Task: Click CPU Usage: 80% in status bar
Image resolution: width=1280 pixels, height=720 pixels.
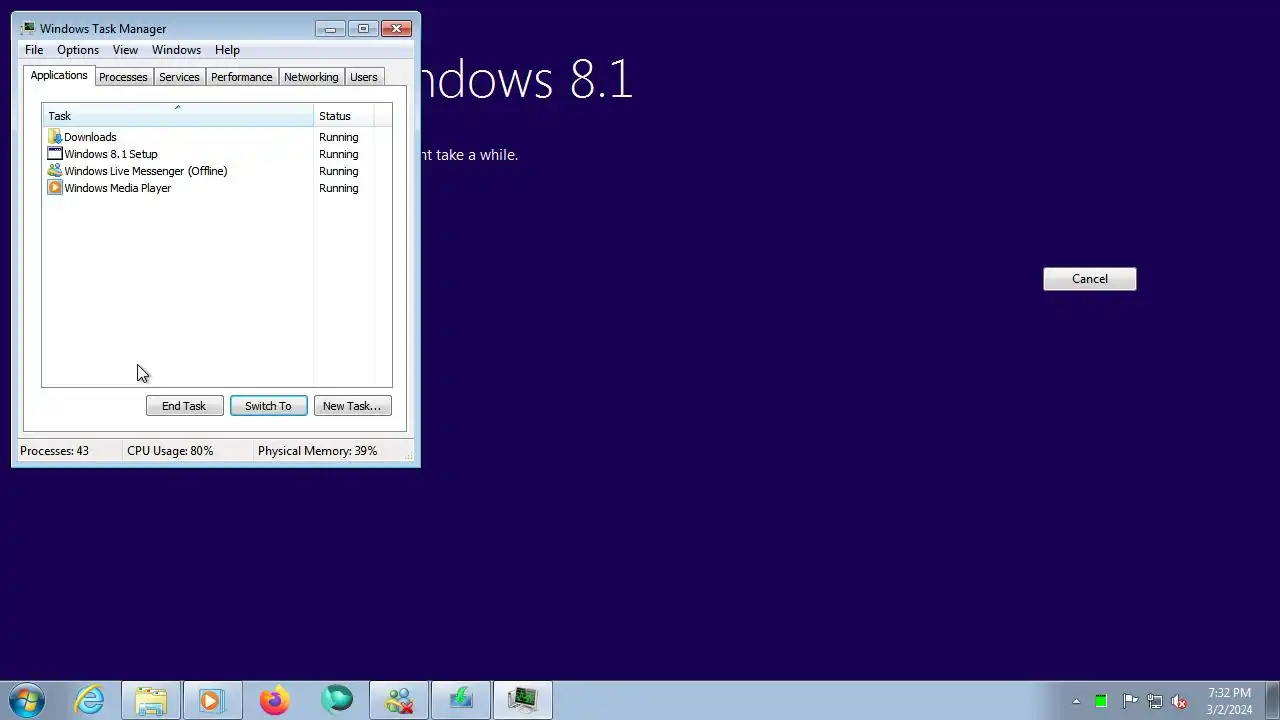Action: coord(170,451)
